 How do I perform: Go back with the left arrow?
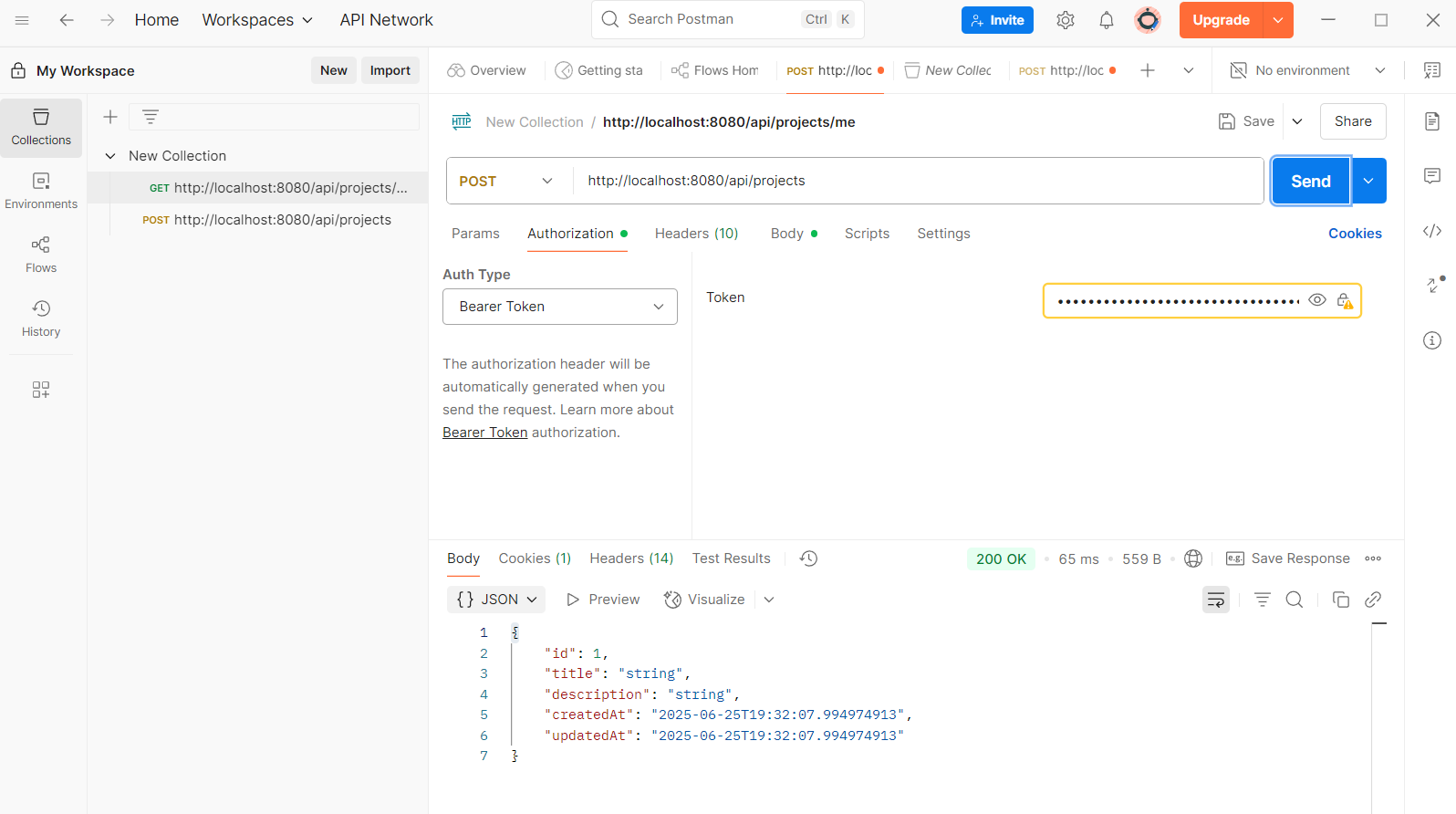pyautogui.click(x=67, y=20)
